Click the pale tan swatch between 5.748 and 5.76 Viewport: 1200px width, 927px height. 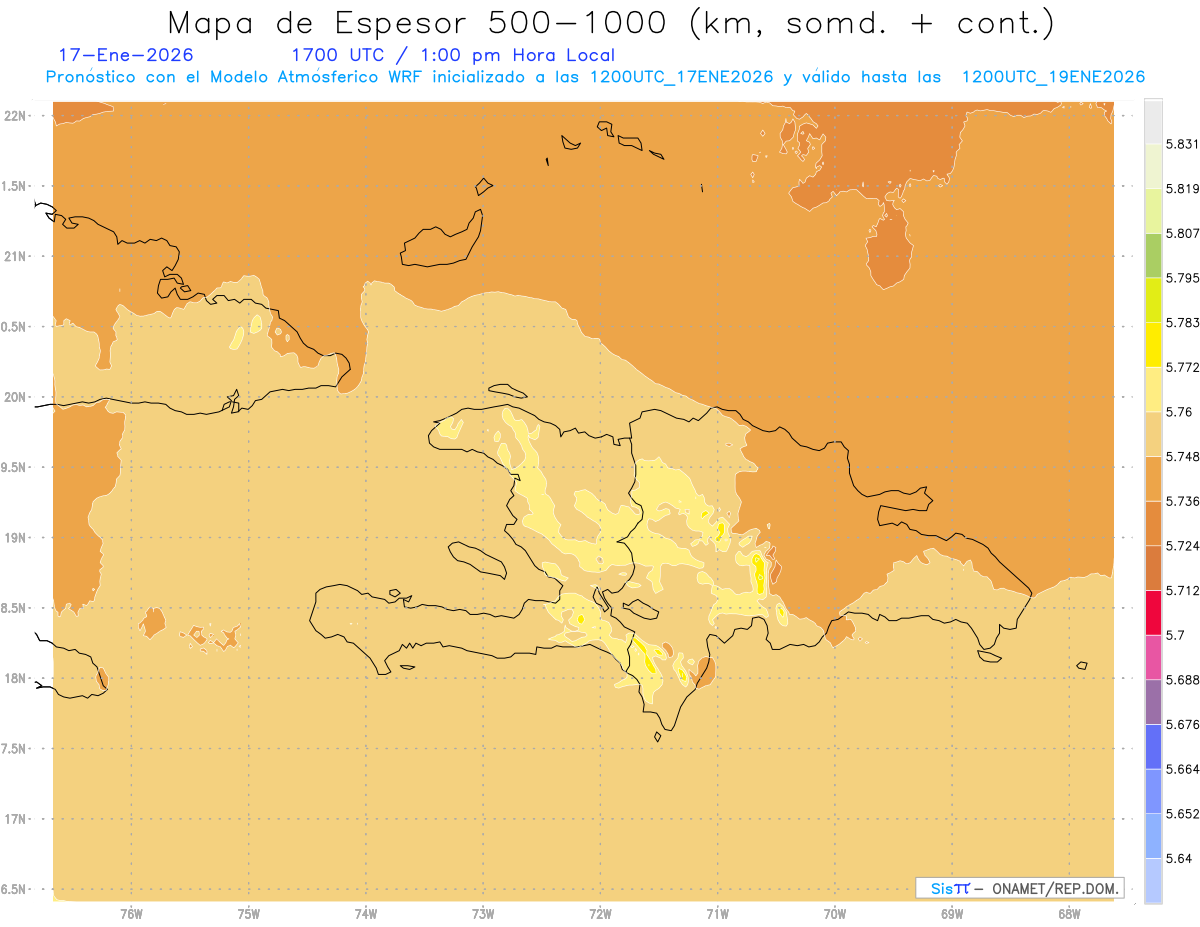[x=1152, y=434]
